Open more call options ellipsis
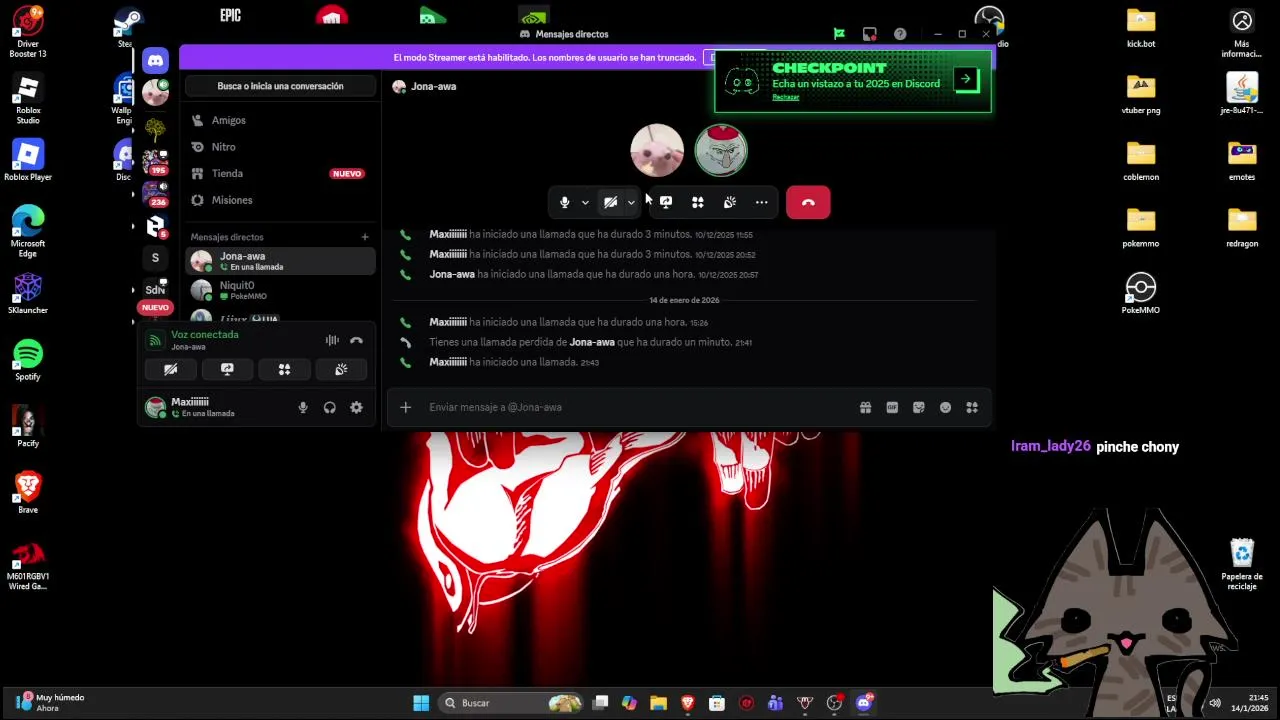Image resolution: width=1280 pixels, height=720 pixels. 762,202
